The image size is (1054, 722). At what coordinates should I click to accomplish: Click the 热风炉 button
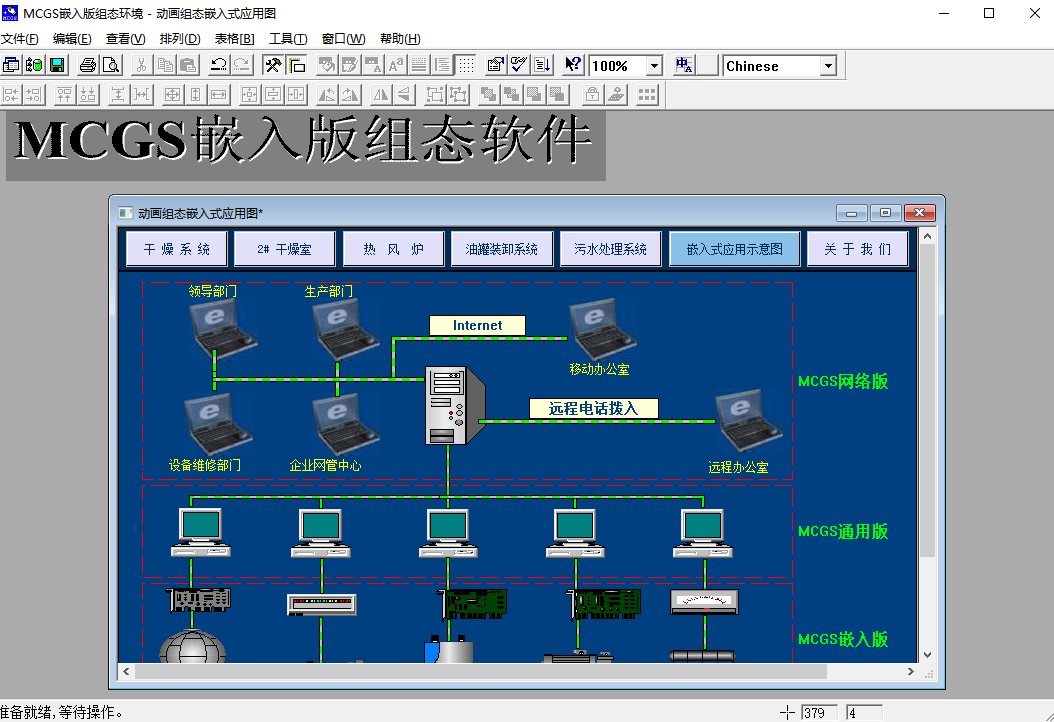pyautogui.click(x=394, y=249)
